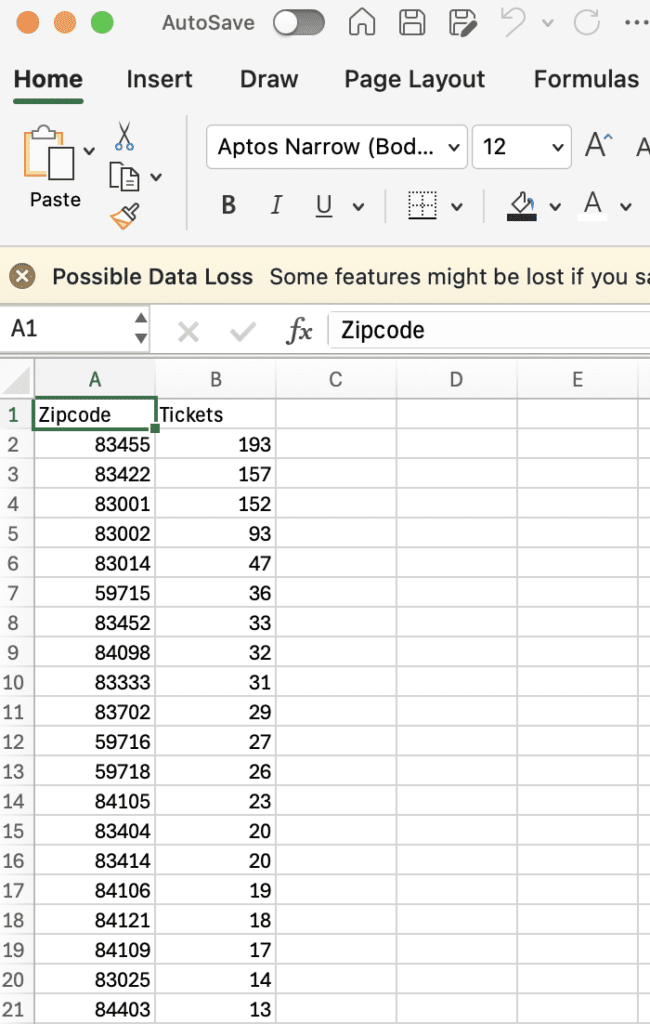The height and width of the screenshot is (1024, 650).
Task: Click the Increase Font Size icon
Action: (x=598, y=146)
